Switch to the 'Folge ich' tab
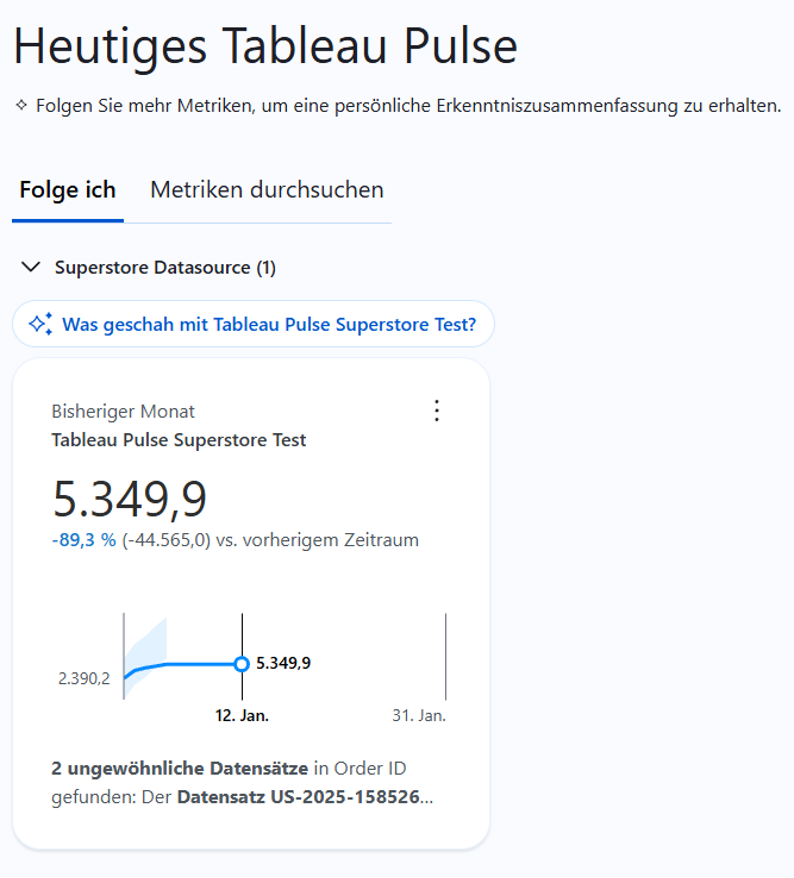 coord(67,190)
